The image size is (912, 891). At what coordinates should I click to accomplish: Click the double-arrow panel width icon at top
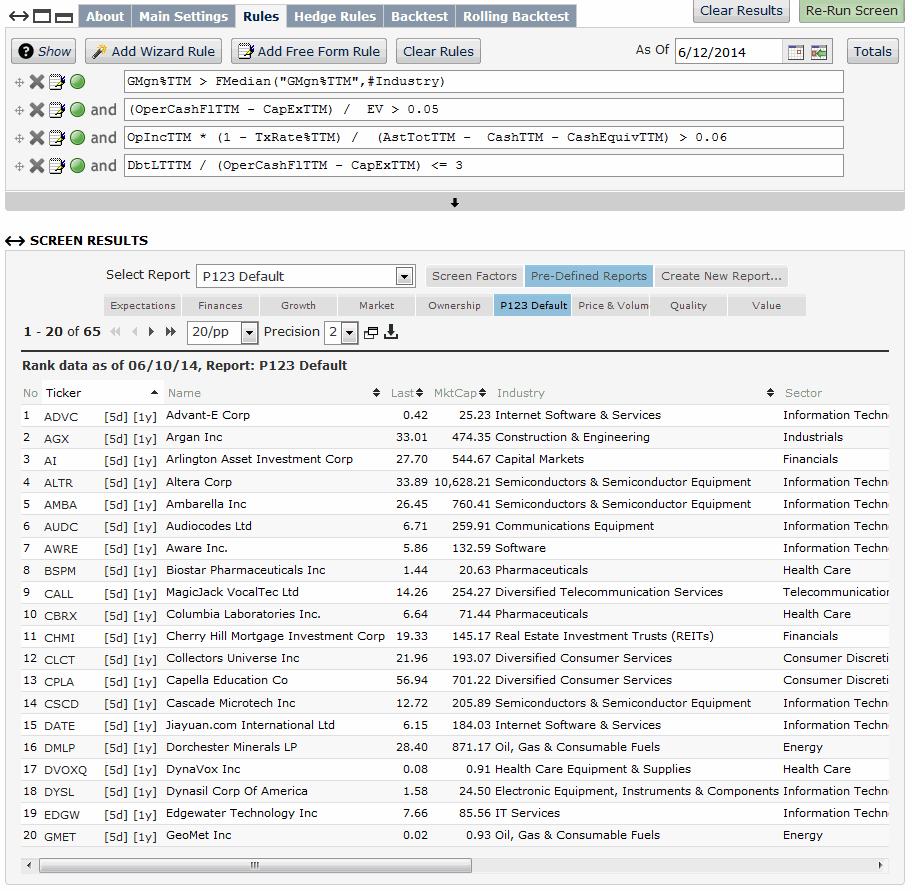click(19, 16)
